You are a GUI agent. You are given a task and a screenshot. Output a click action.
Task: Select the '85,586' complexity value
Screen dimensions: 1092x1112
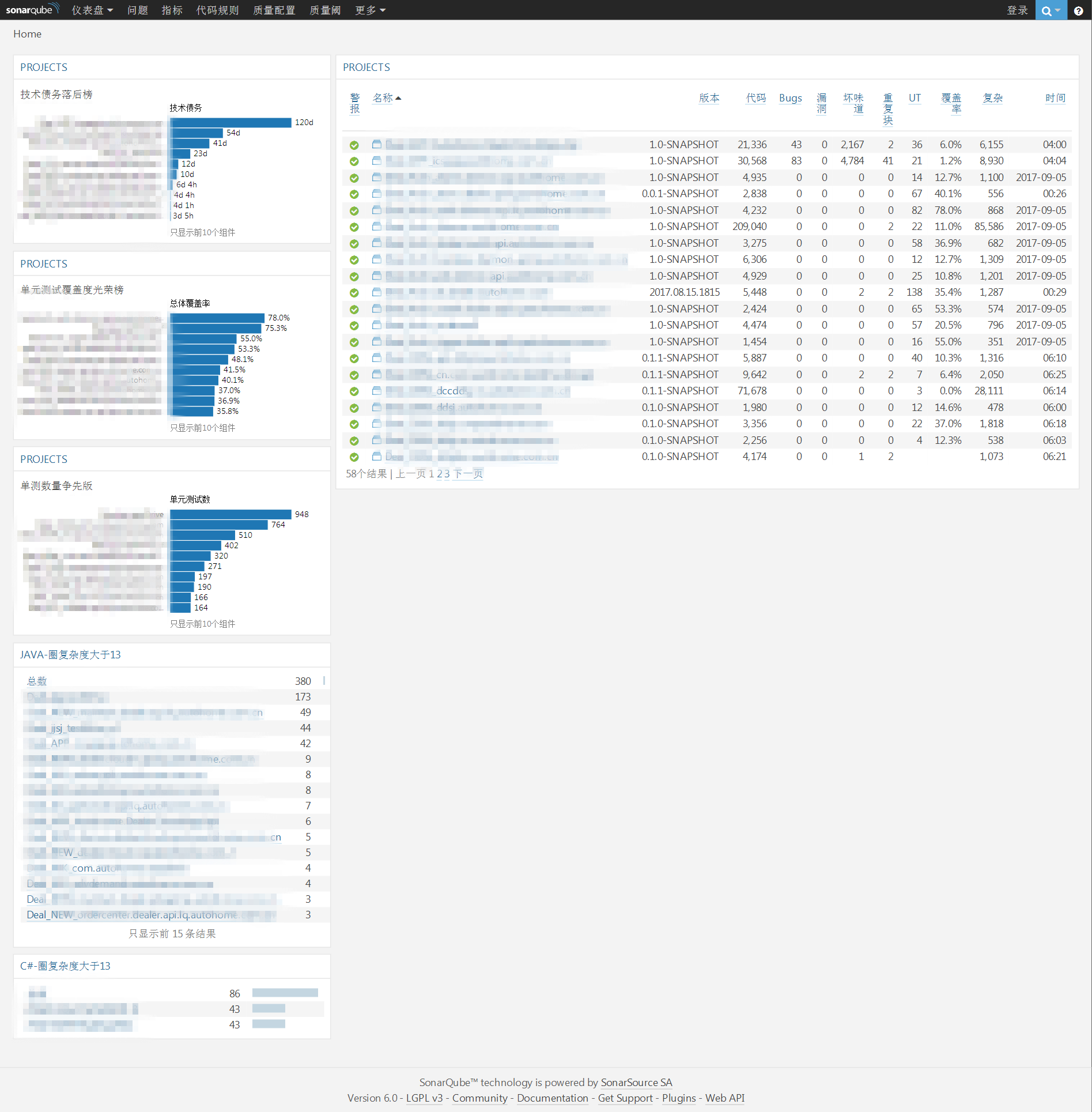pyautogui.click(x=989, y=227)
